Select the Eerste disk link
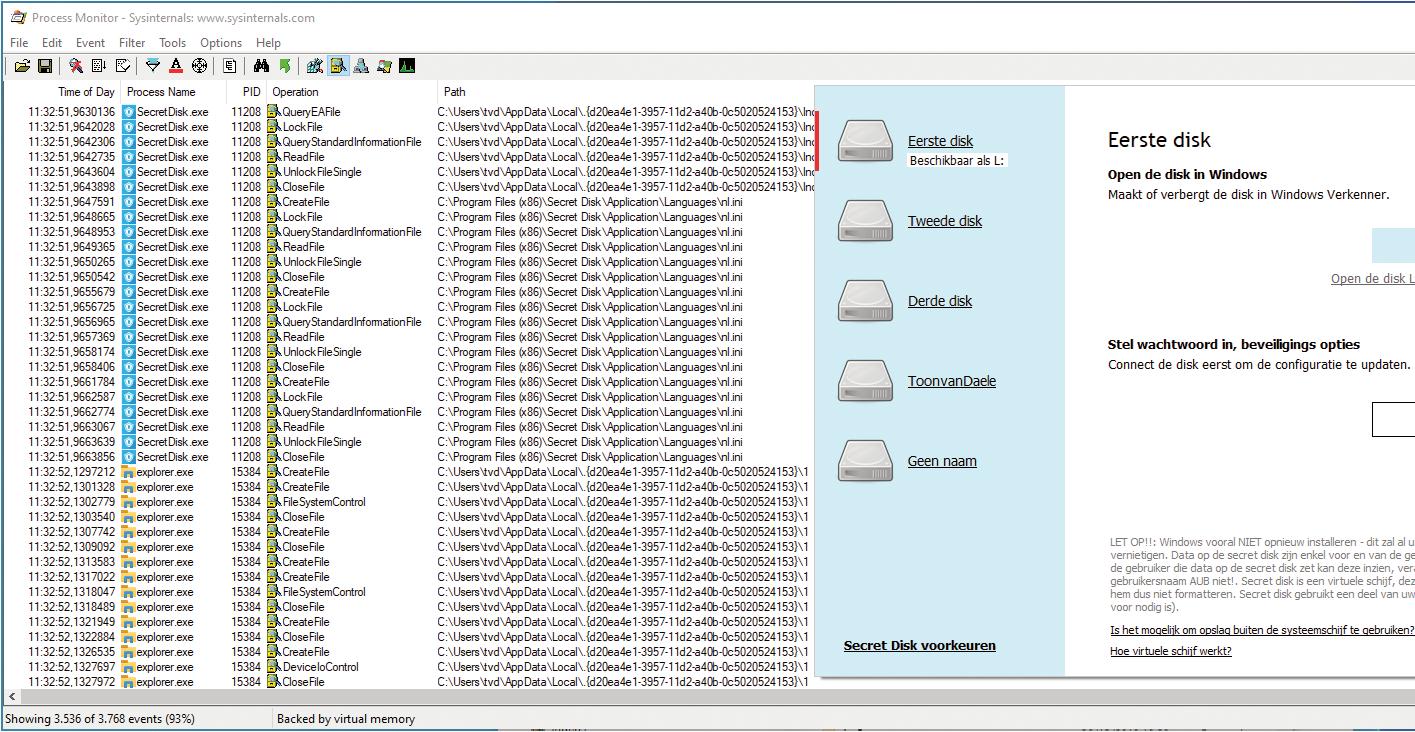1415x732 pixels. pyautogui.click(x=940, y=141)
